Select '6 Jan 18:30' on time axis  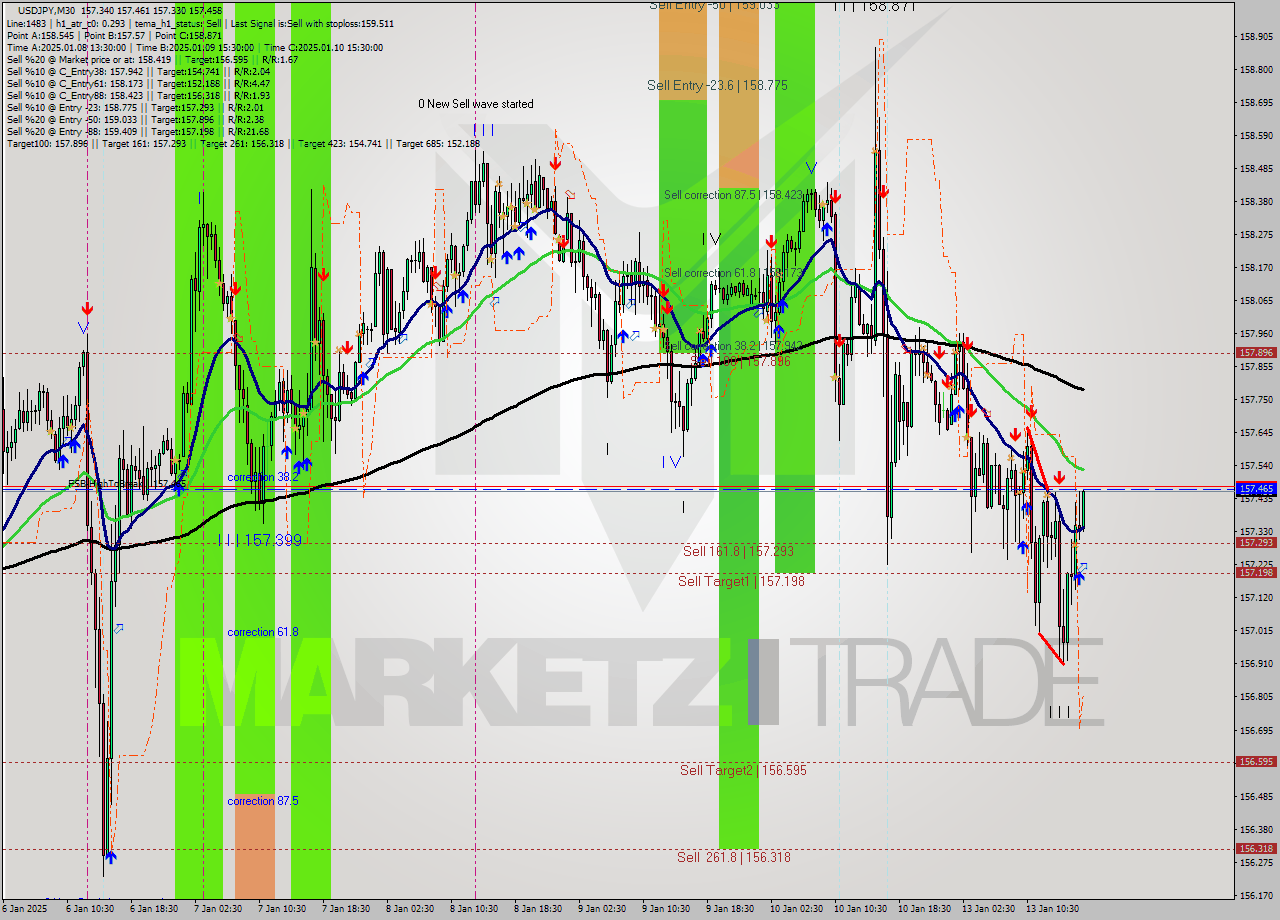coord(153,909)
